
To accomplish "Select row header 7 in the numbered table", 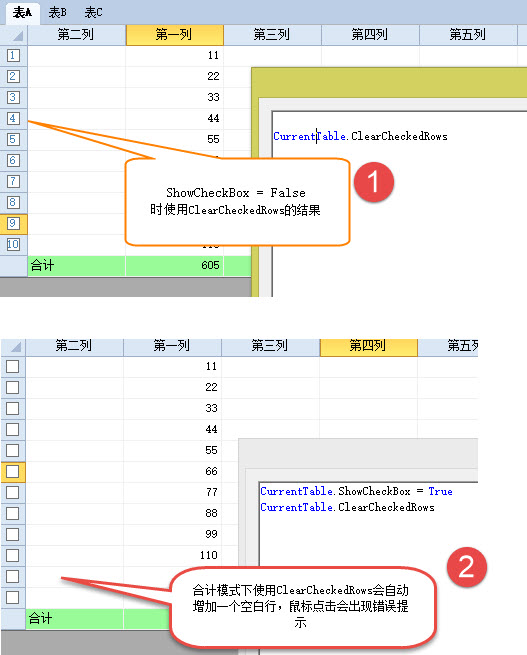I will [13, 182].
